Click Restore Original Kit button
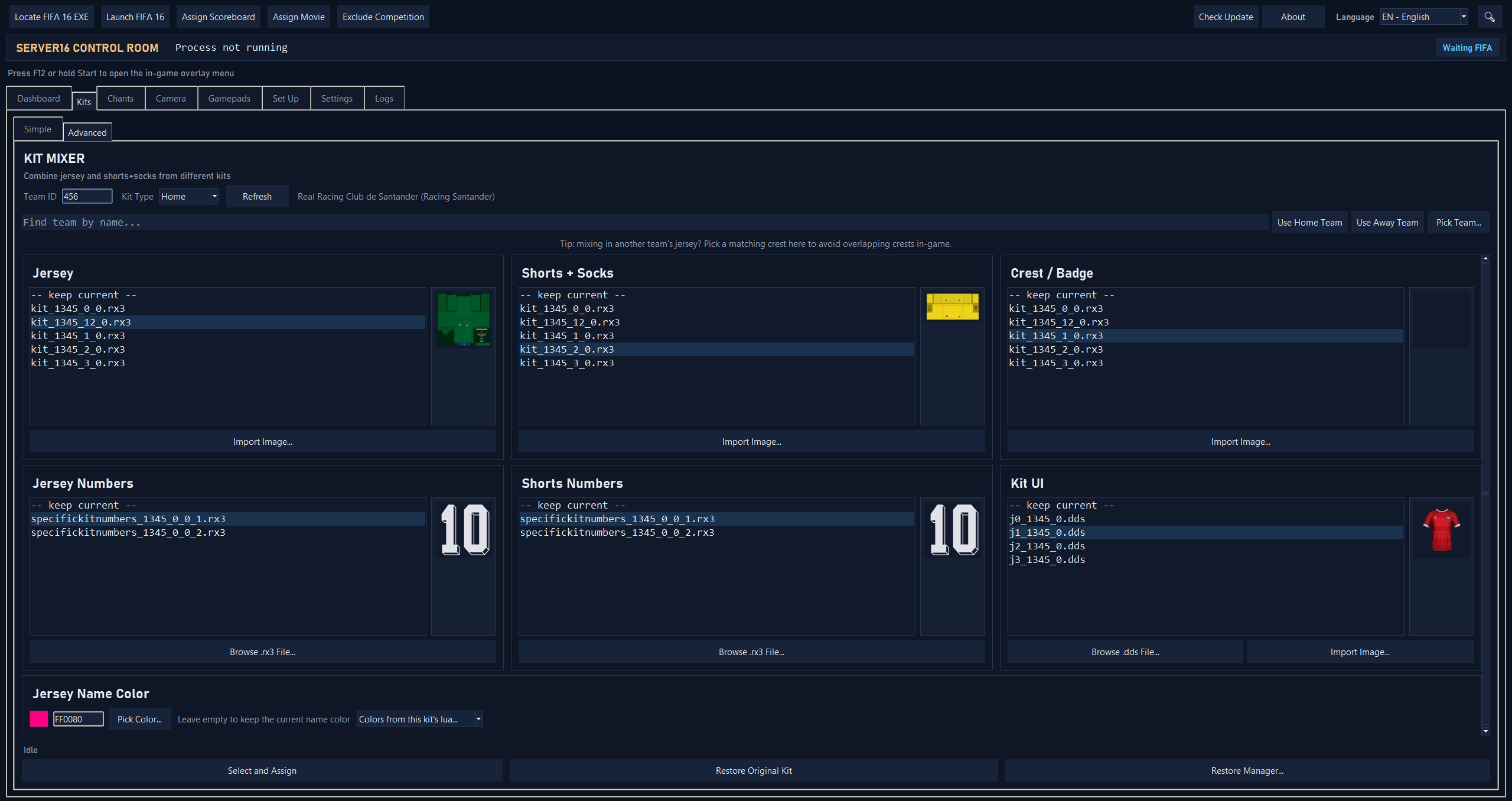This screenshot has width=1512, height=801. (x=754, y=770)
